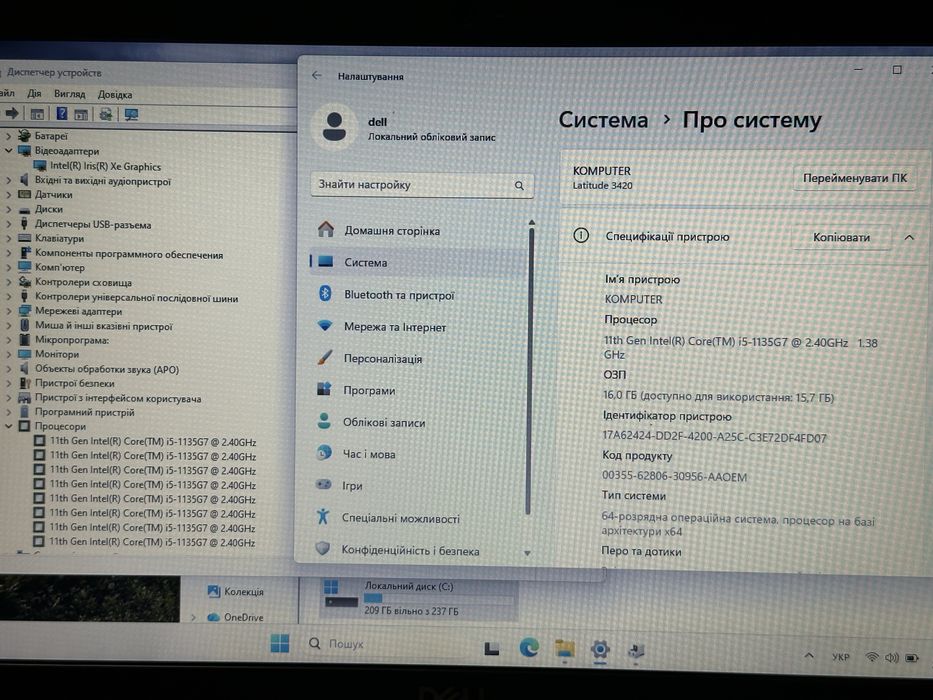Select Intel(R) Iris(R) Xe Graphics device
The height and width of the screenshot is (700, 933).
tap(105, 167)
